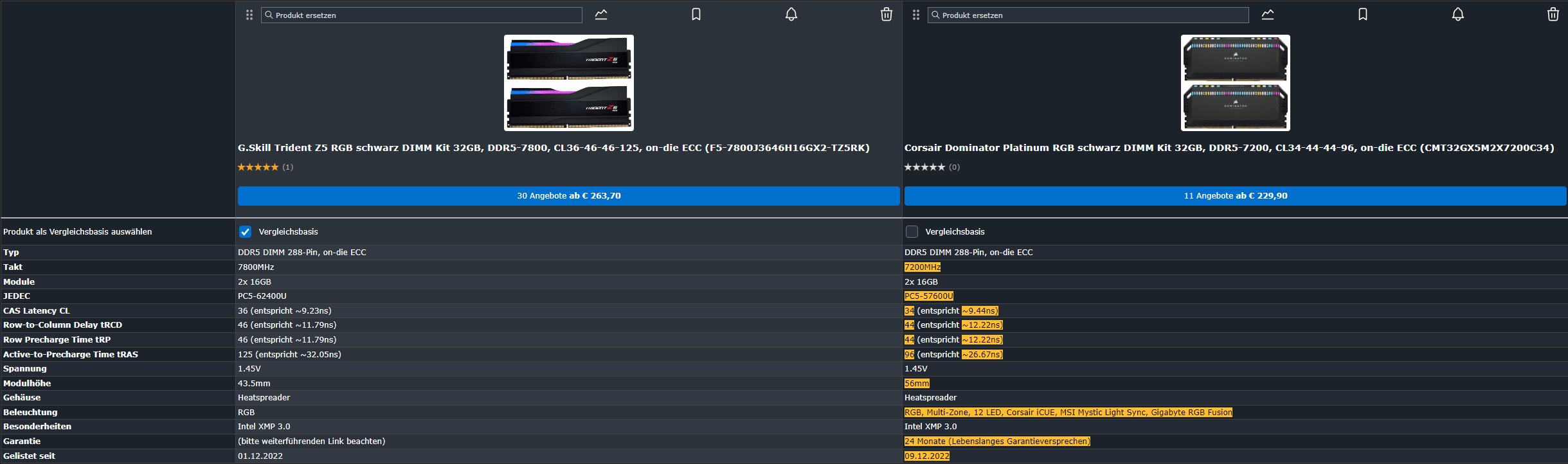Click 'Besonderheiten' row label
The width and height of the screenshot is (1568, 464).
[x=37, y=427]
